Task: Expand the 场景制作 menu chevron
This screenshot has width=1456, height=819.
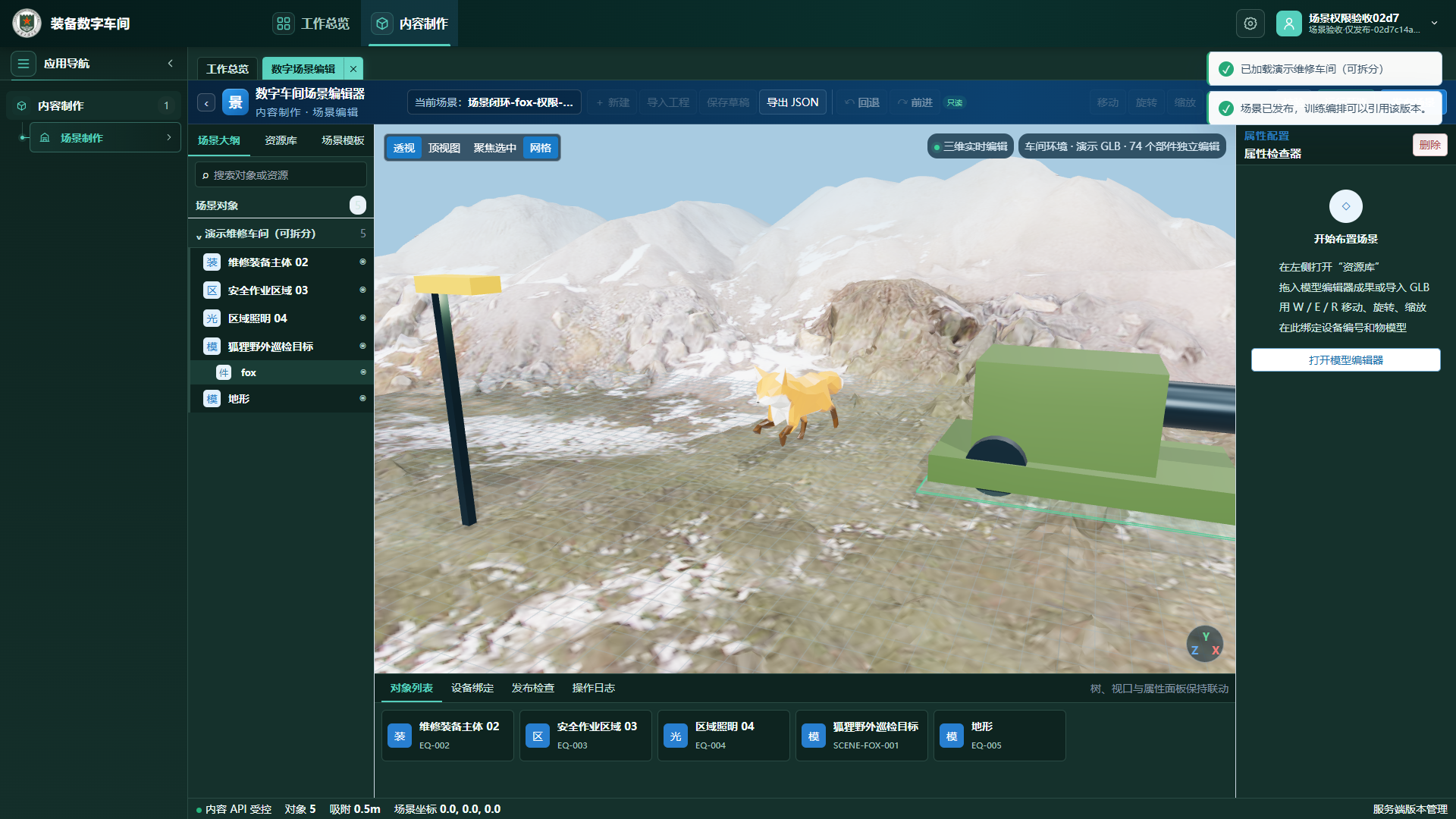Action: [x=169, y=138]
